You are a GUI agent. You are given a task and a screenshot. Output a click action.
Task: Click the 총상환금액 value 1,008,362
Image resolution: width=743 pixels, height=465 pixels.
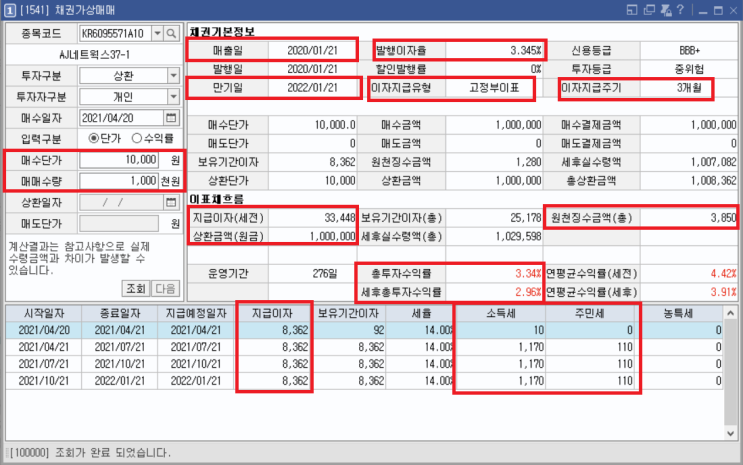coord(713,181)
